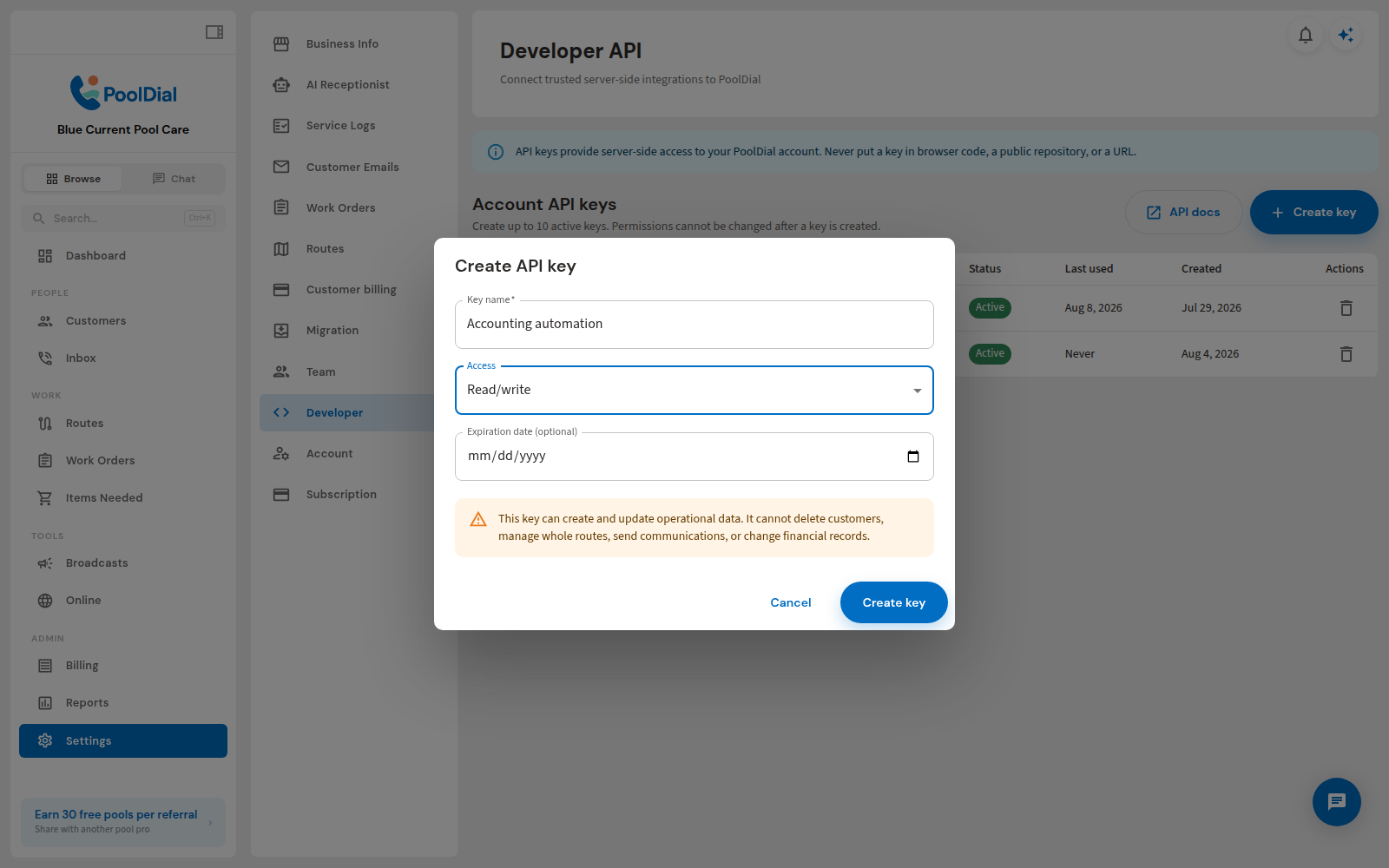The image size is (1389, 868).
Task: Cancel the Create API key dialog
Action: (x=791, y=602)
